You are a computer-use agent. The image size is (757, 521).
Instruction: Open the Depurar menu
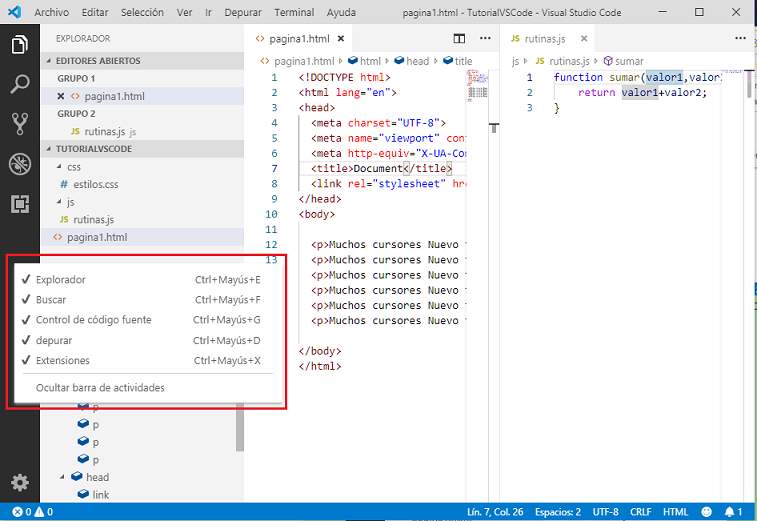click(x=243, y=12)
